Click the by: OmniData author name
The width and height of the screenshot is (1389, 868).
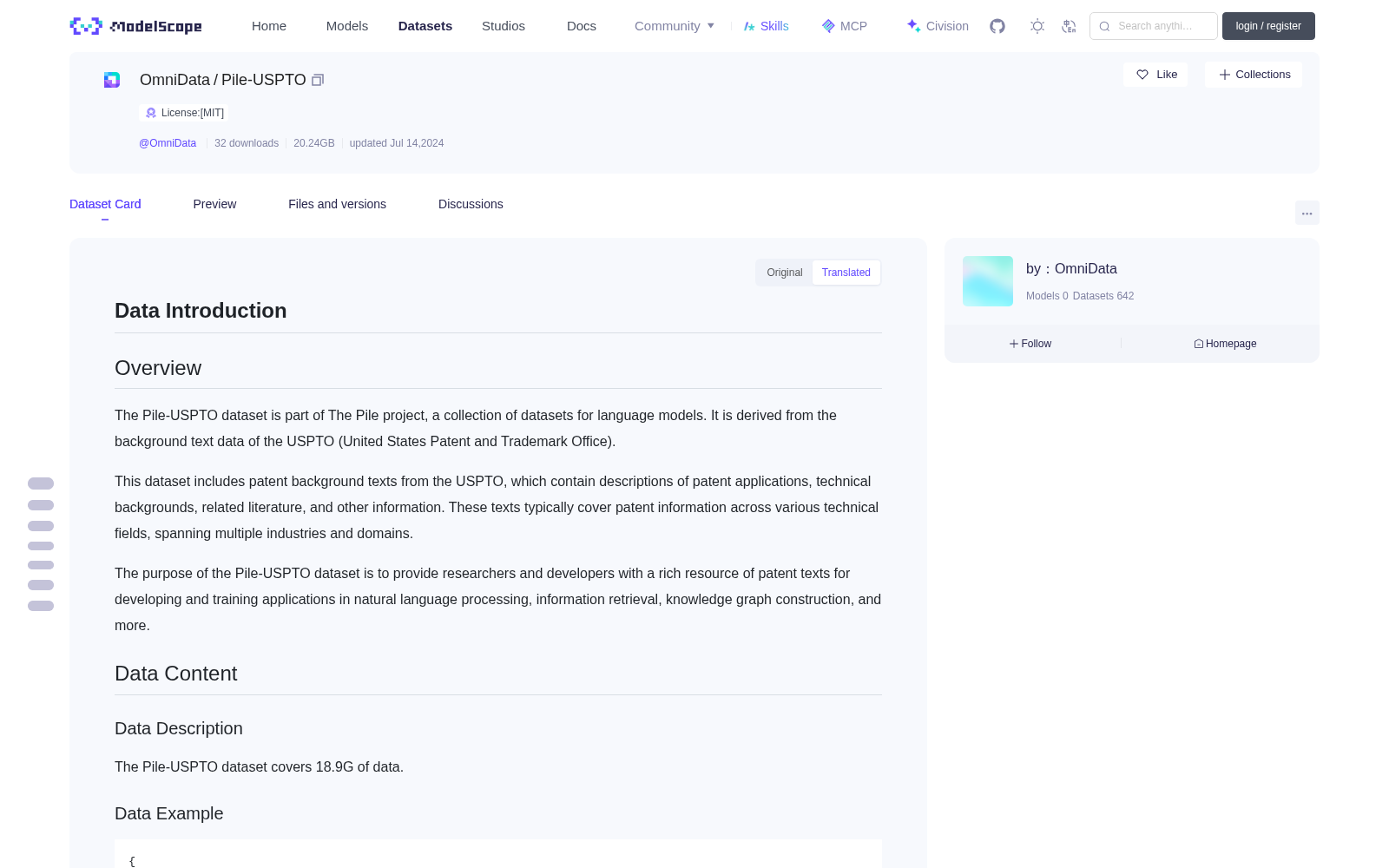coord(1071,269)
